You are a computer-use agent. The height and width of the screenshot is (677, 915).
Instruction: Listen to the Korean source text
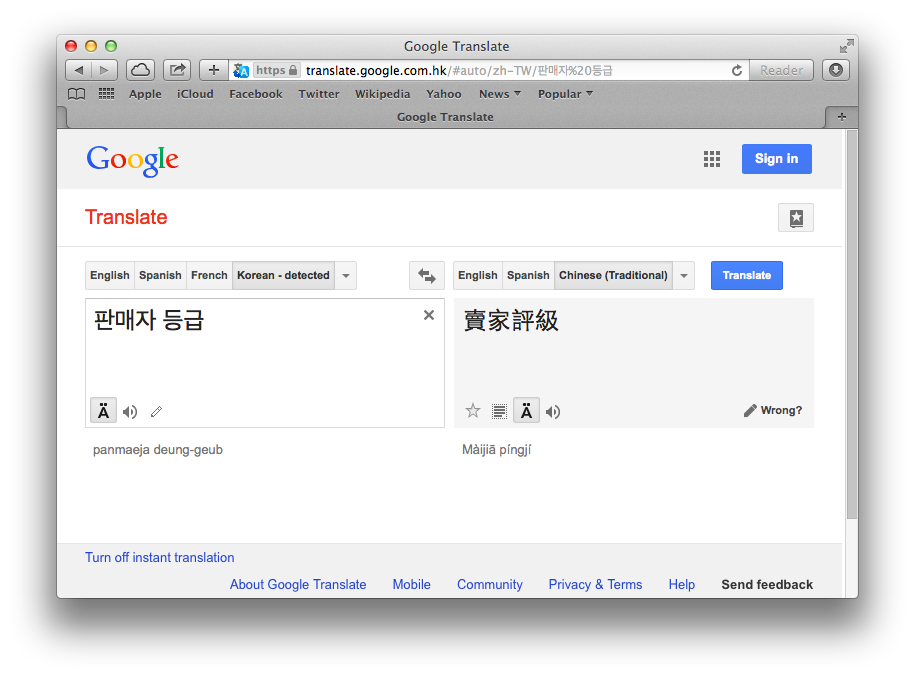click(x=130, y=411)
